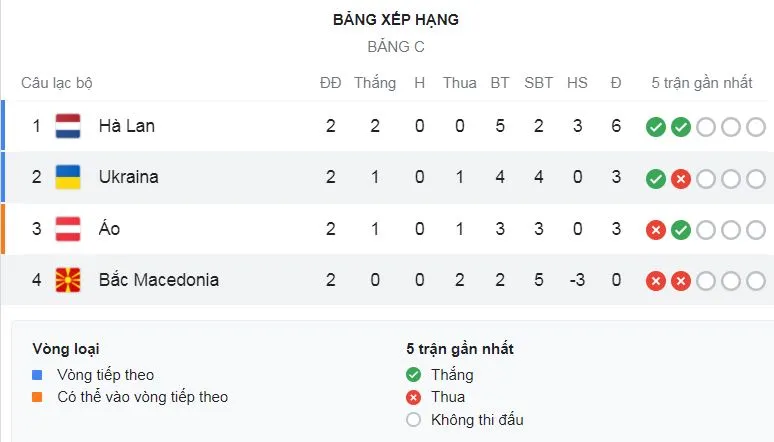Click the Netherlands flag icon
The width and height of the screenshot is (774, 442).
[x=68, y=126]
